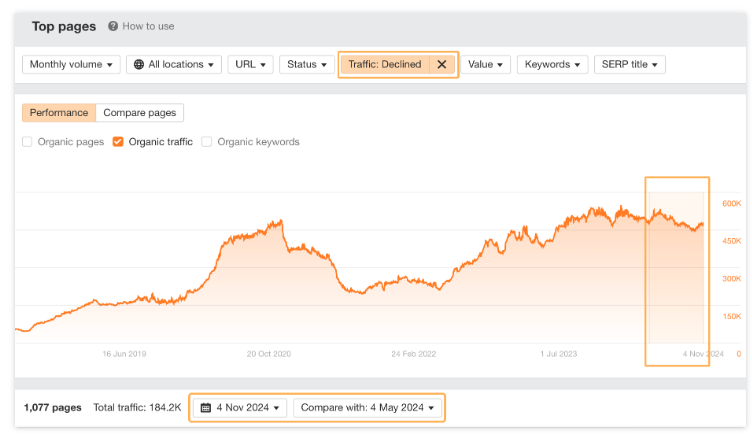Expand the Keywords filter dropdown

tap(552, 64)
